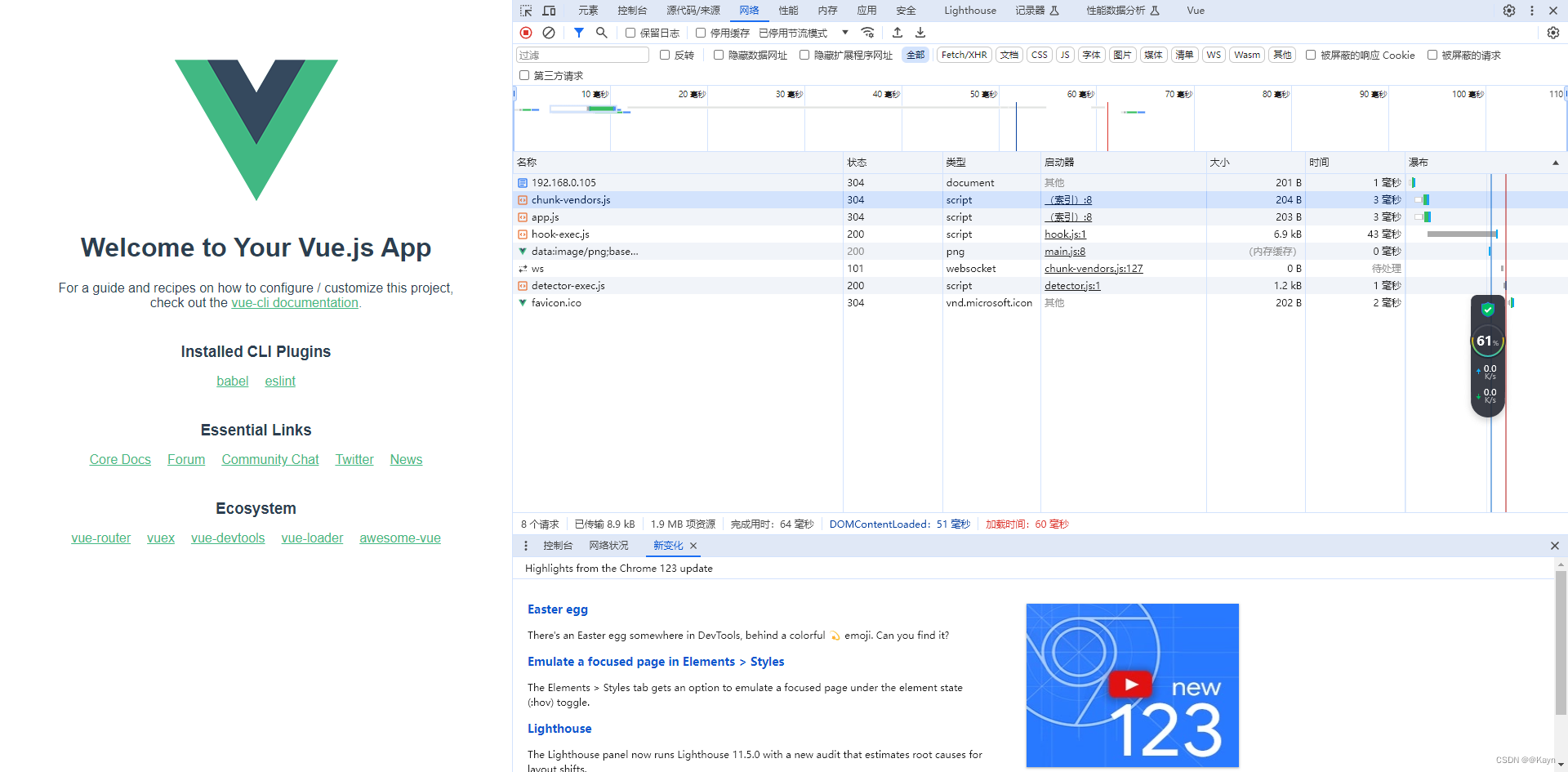Click the 过滤 filter input field
Viewport: 1568px width, 772px height.
coord(582,55)
